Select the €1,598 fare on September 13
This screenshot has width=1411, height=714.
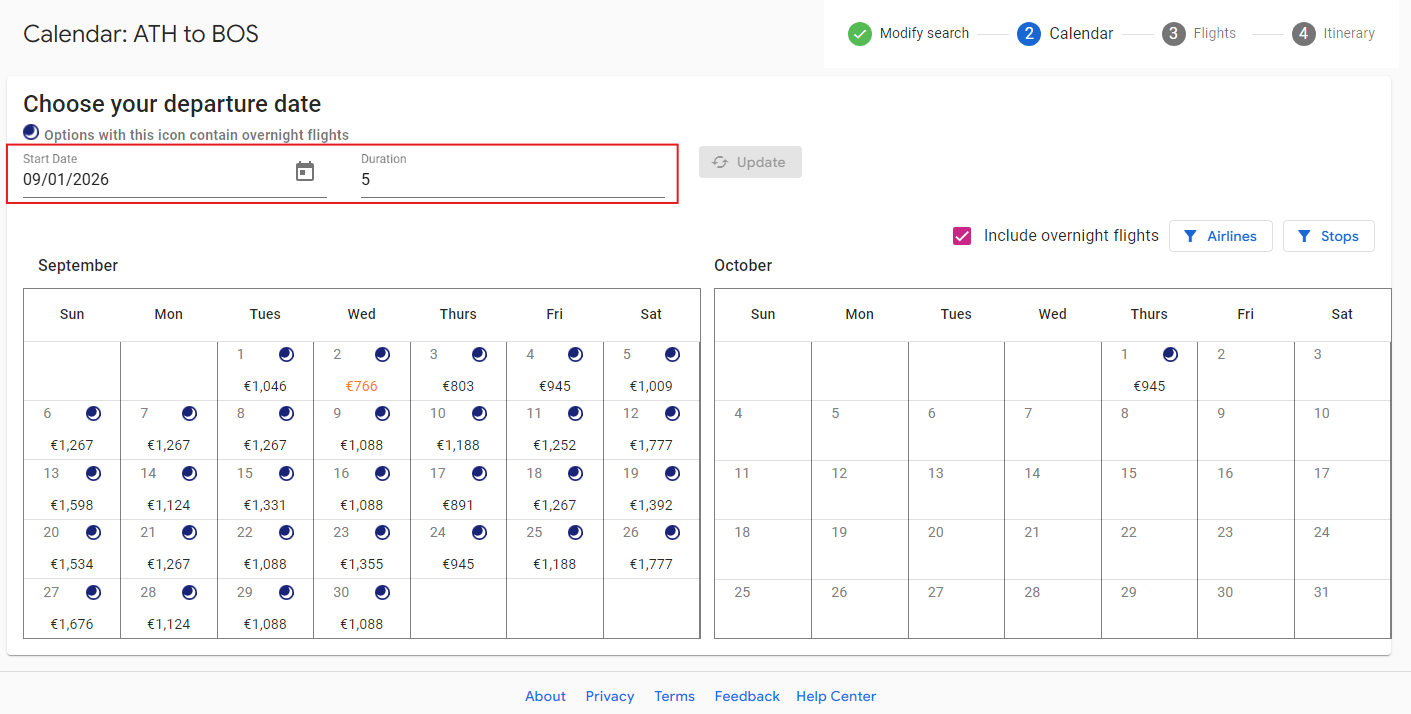(72, 505)
